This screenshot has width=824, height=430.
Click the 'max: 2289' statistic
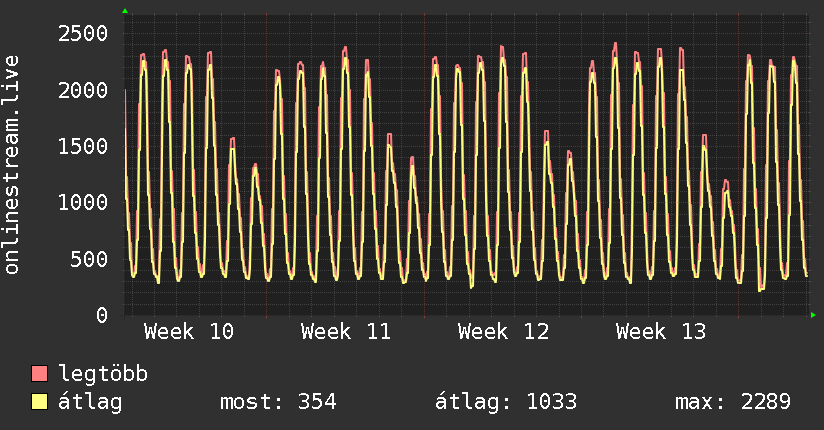[x=733, y=402]
